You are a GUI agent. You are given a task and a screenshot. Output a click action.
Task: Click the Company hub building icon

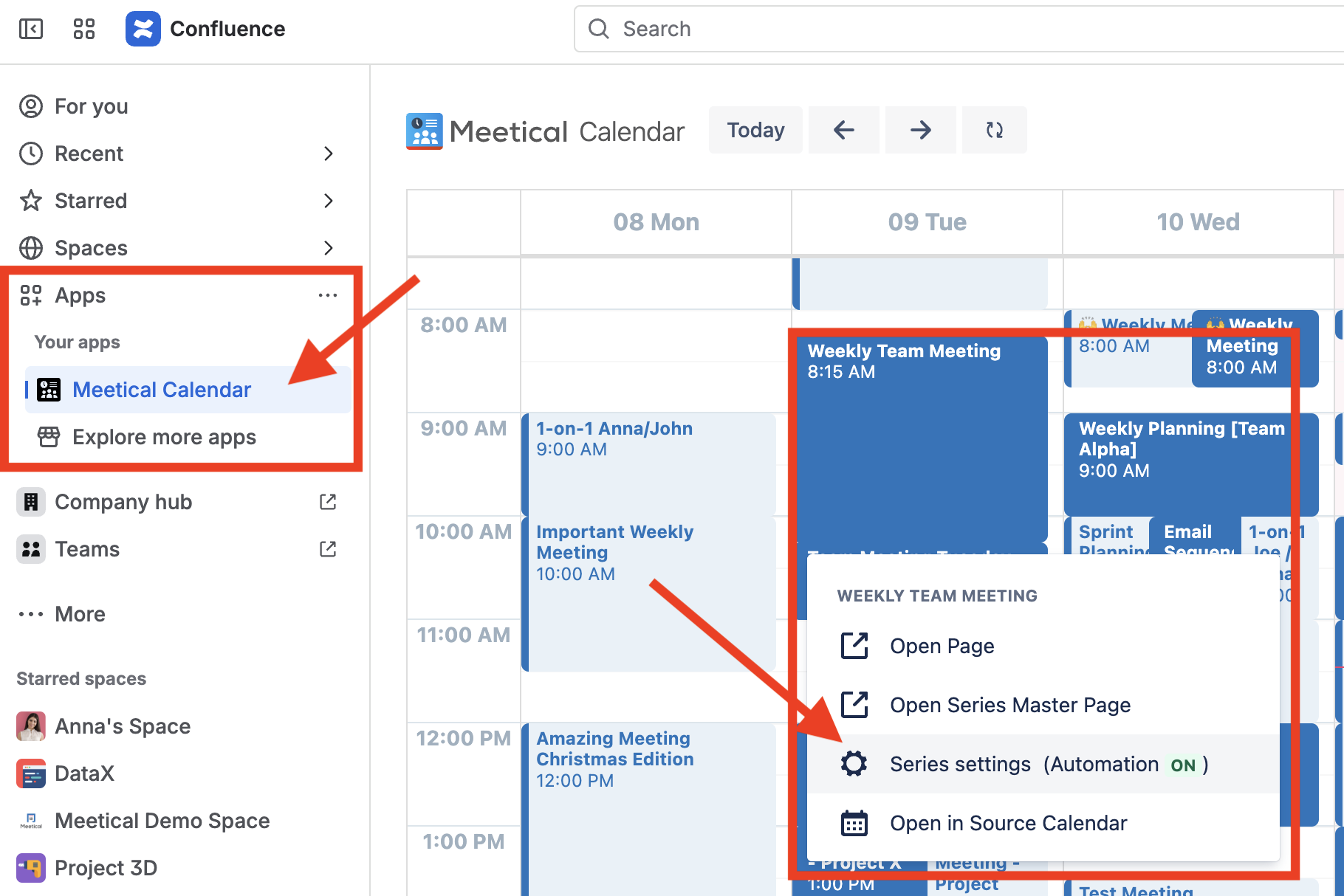click(31, 502)
